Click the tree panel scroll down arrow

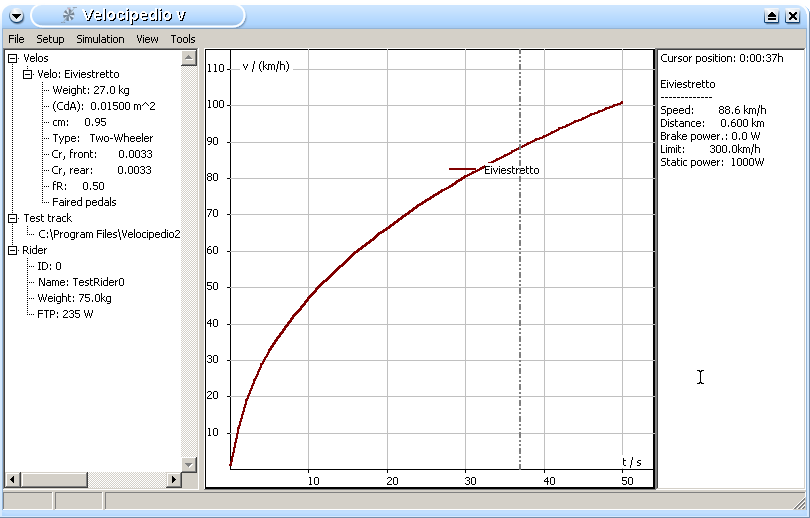tap(188, 465)
